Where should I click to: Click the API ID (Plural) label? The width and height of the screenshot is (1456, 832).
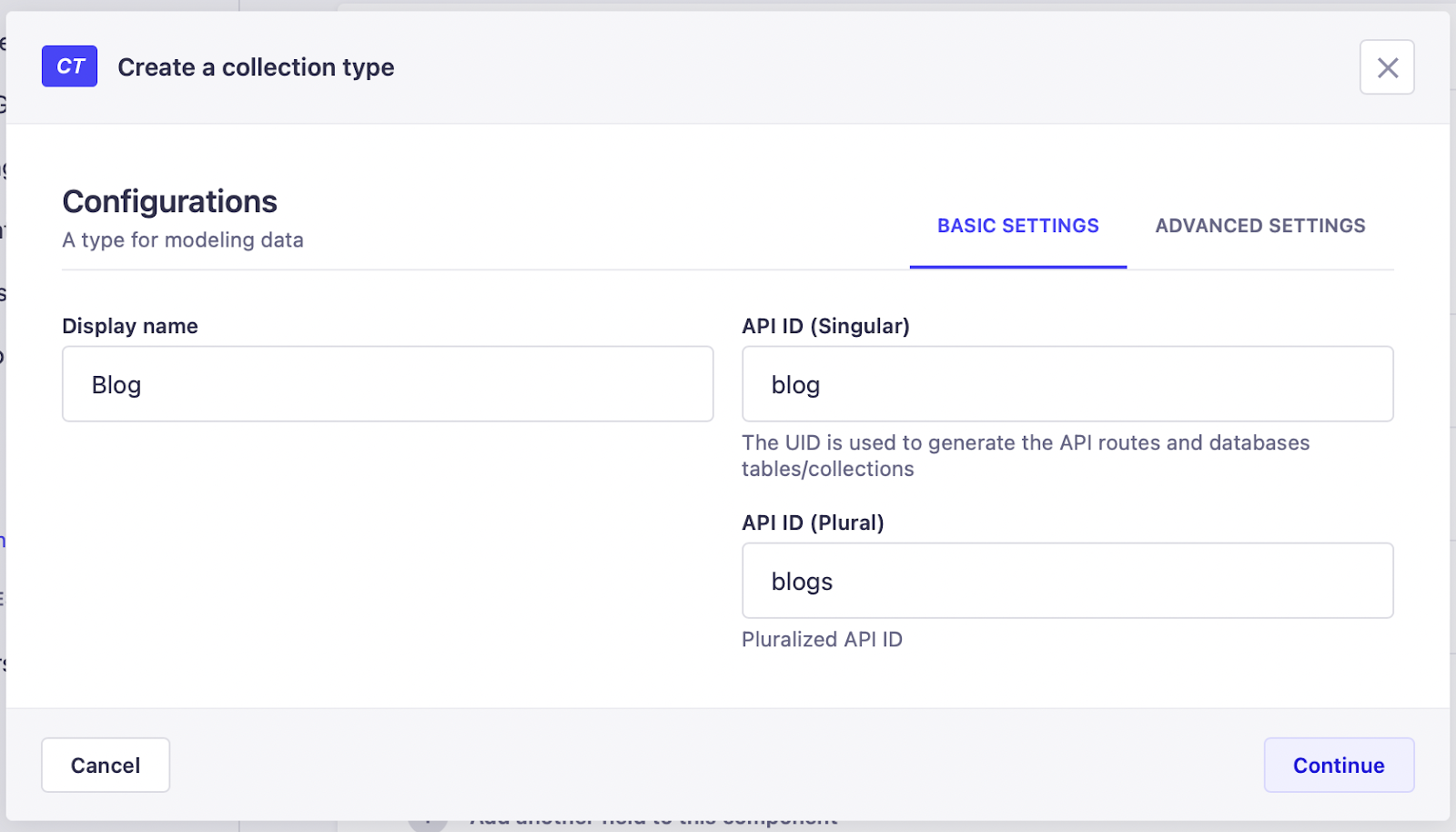[813, 523]
